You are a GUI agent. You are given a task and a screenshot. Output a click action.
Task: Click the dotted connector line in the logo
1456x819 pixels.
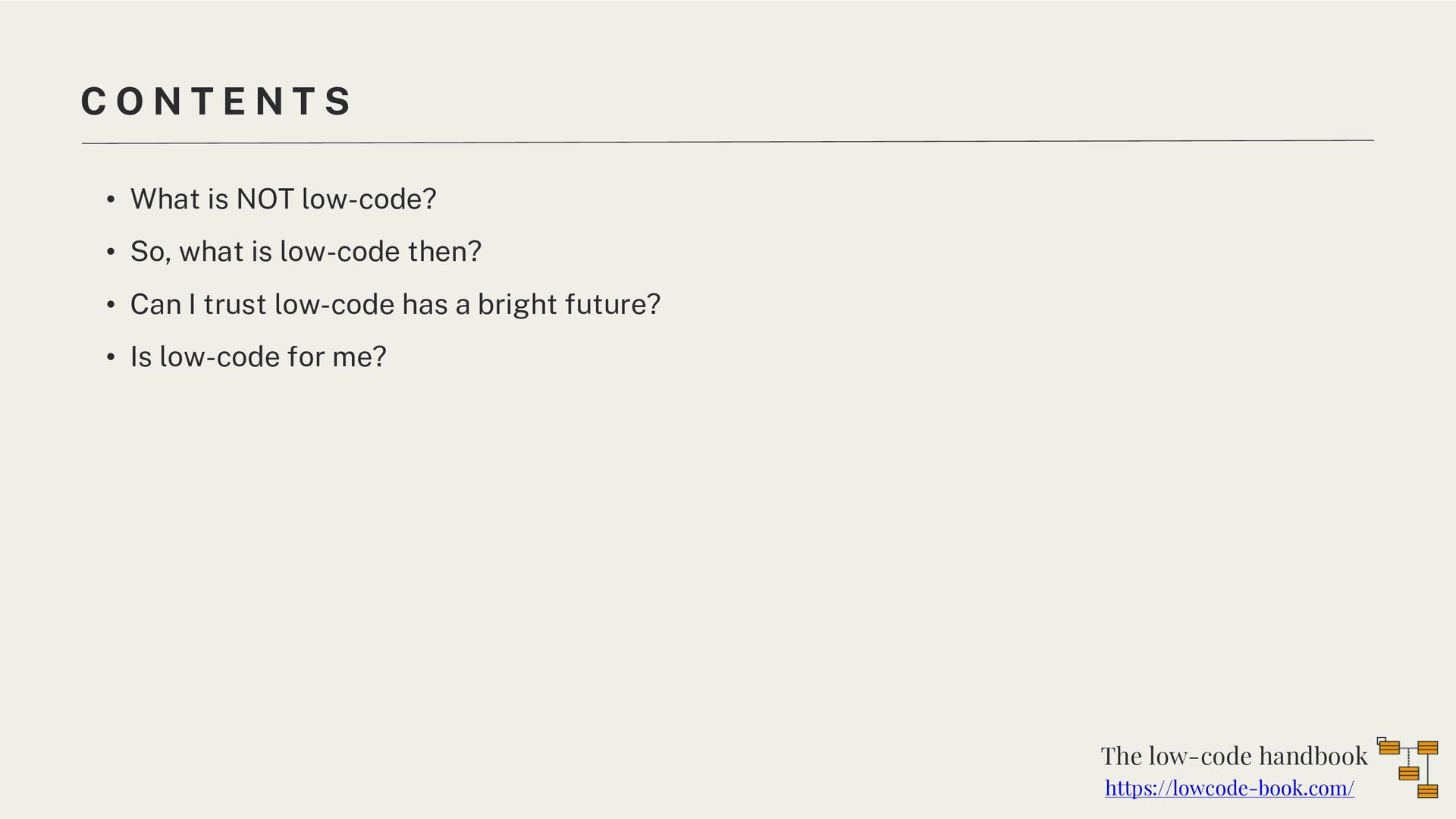(x=1409, y=758)
